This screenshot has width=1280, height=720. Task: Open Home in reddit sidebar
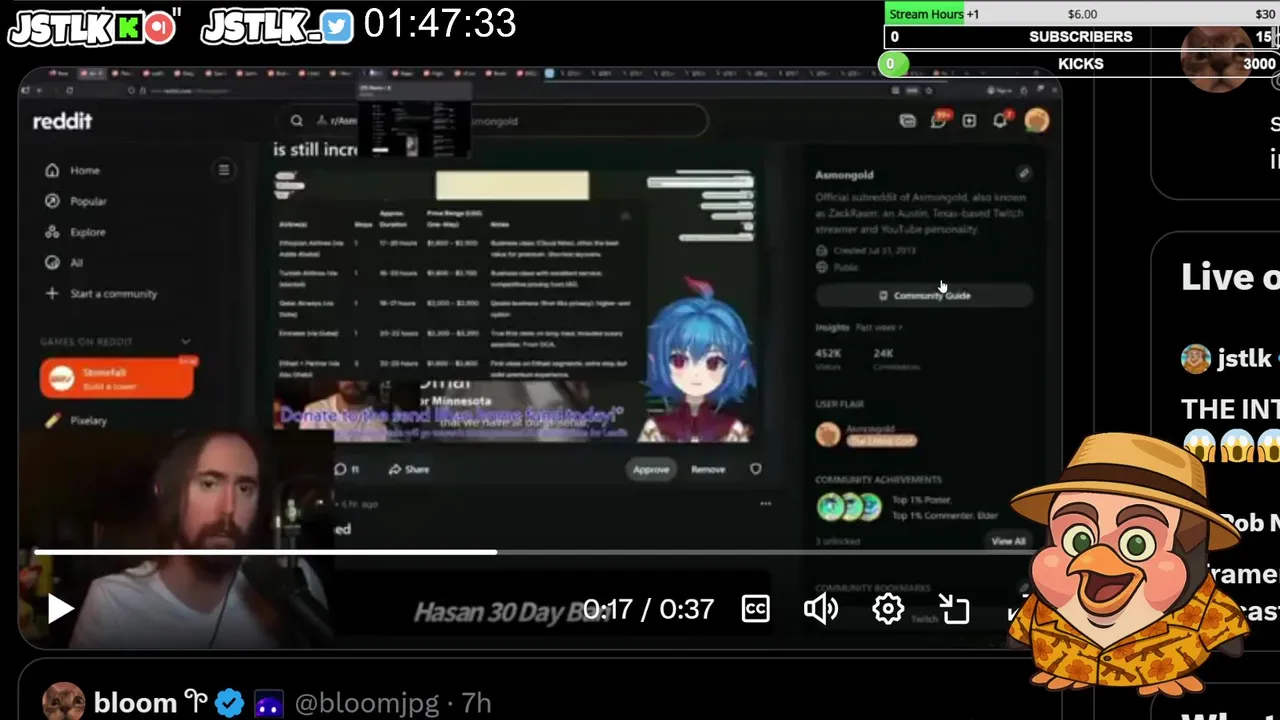pyautogui.click(x=72, y=170)
